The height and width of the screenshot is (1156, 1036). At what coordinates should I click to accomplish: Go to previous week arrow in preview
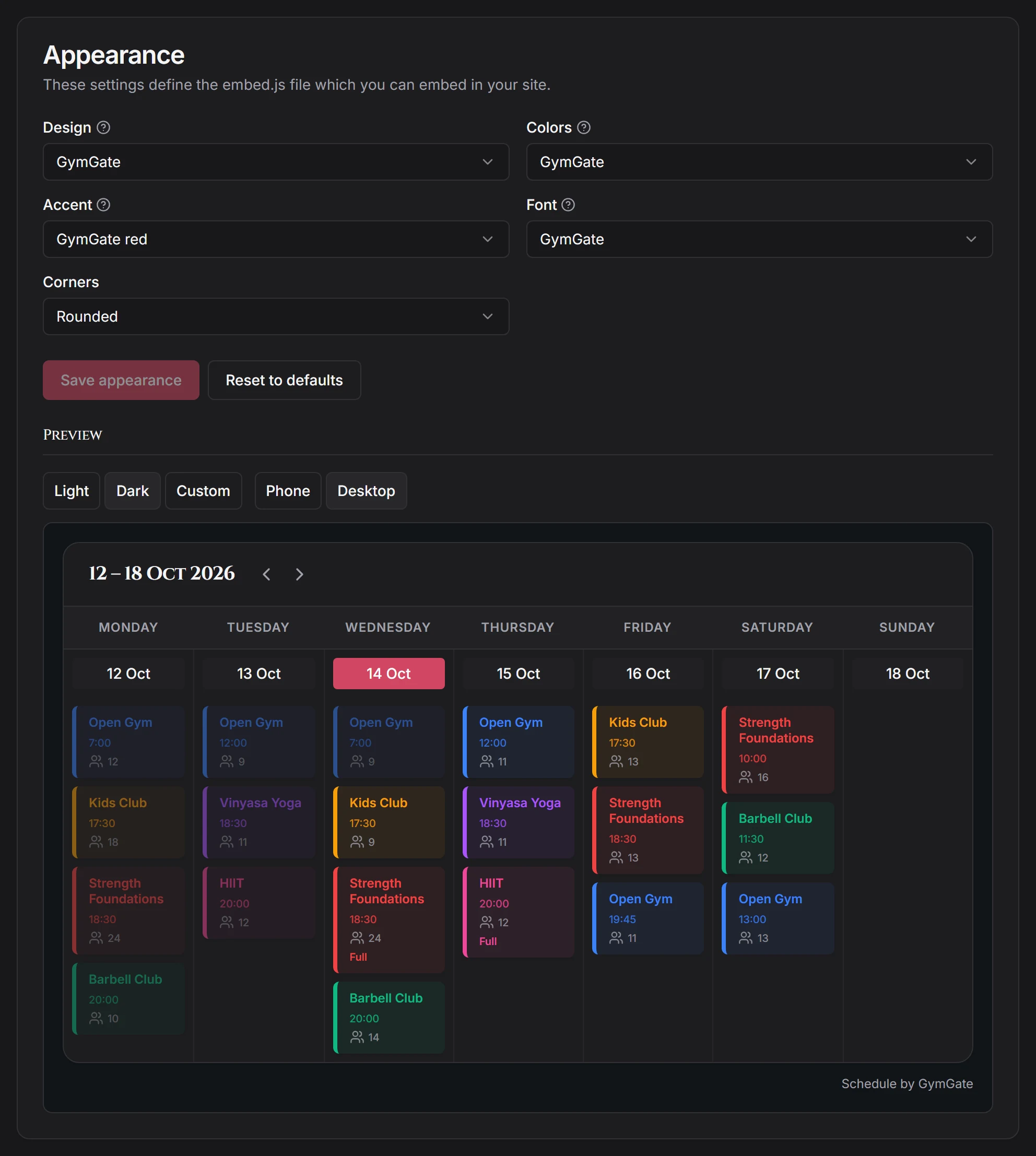(x=266, y=574)
